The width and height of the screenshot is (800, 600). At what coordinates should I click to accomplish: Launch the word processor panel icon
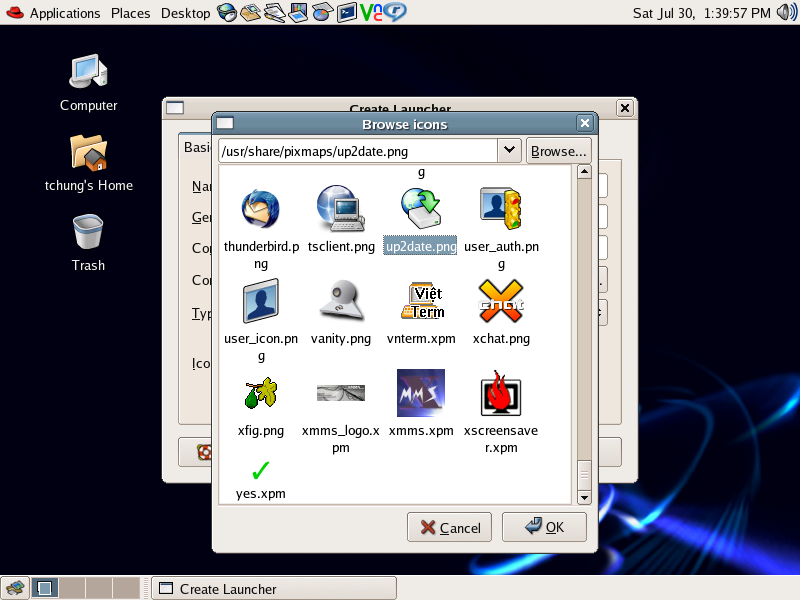click(x=274, y=12)
